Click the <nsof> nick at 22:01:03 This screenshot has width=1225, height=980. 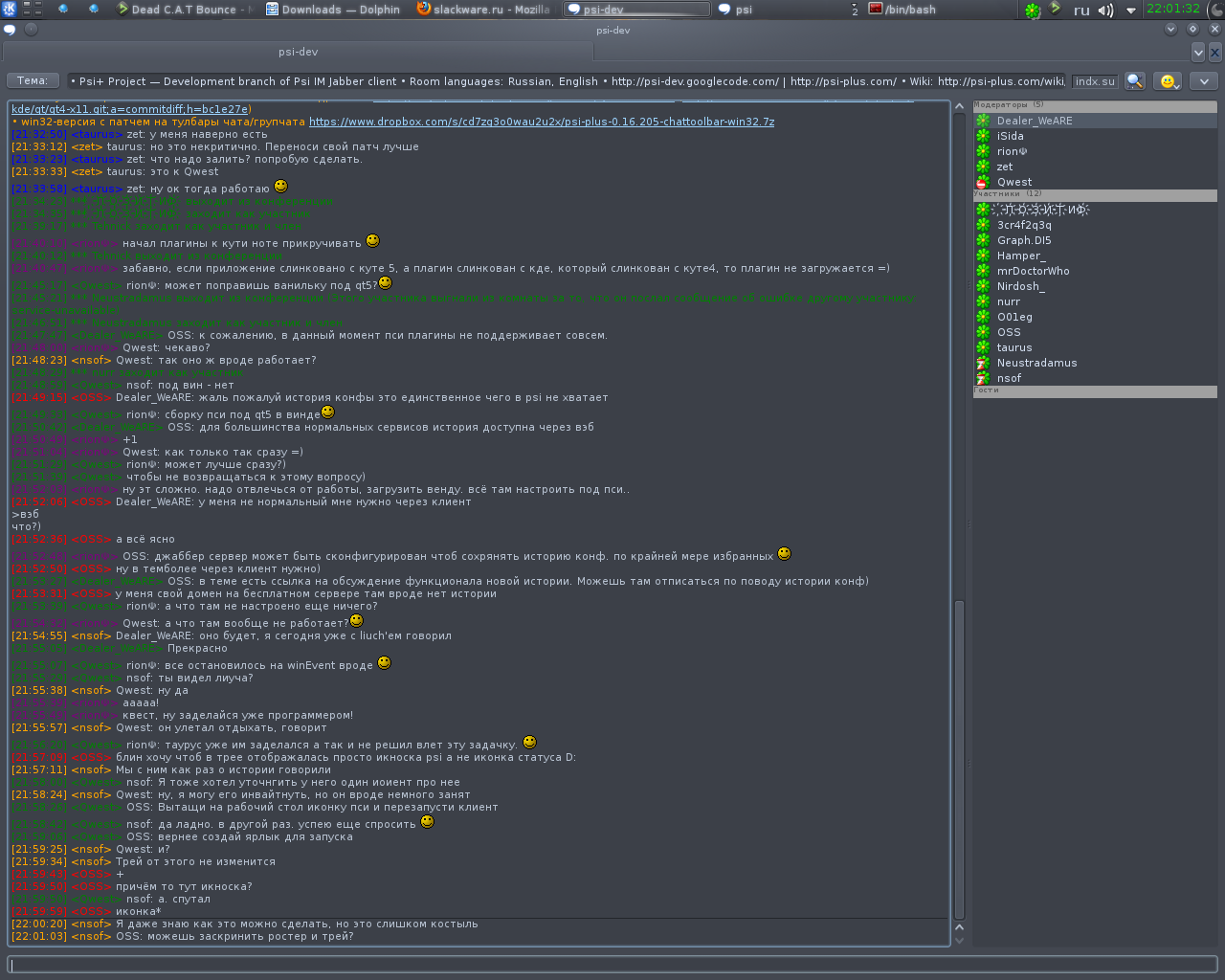pyautogui.click(x=91, y=936)
